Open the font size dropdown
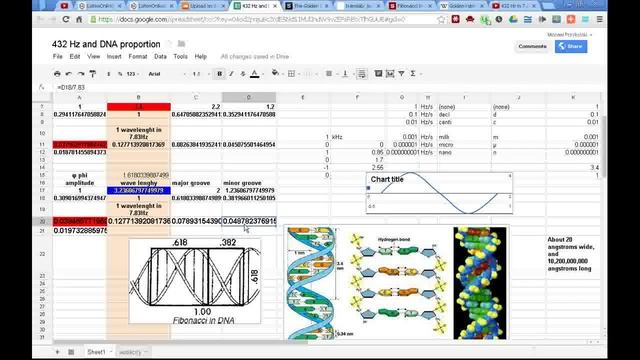The height and width of the screenshot is (360, 640). pyautogui.click(x=201, y=74)
